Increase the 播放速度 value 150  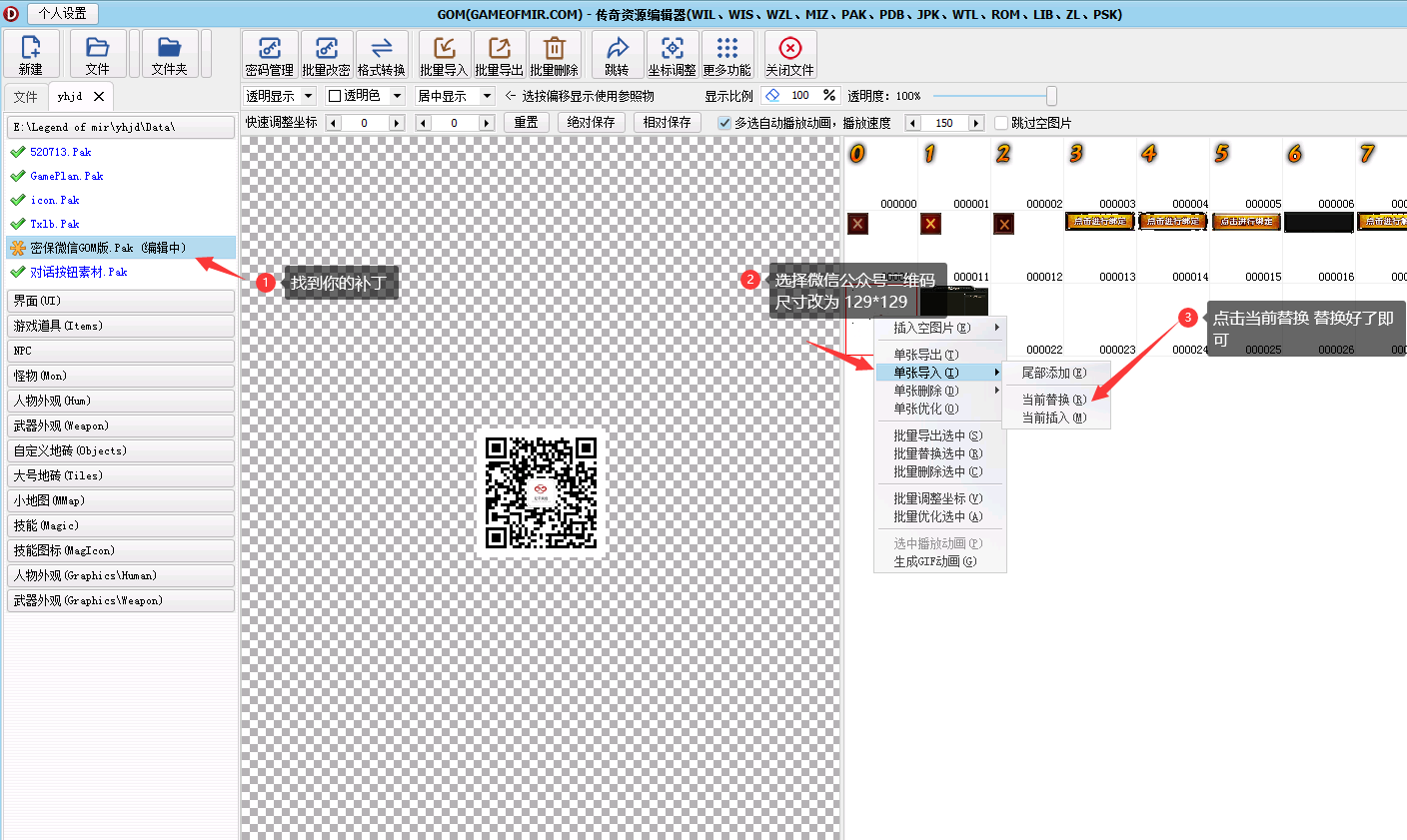click(976, 123)
